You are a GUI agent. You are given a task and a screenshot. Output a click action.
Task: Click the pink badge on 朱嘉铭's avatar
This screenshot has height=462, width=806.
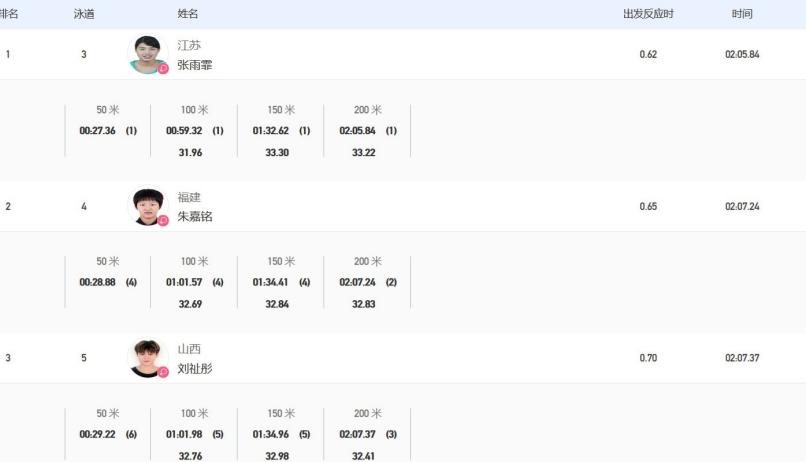coord(163,220)
